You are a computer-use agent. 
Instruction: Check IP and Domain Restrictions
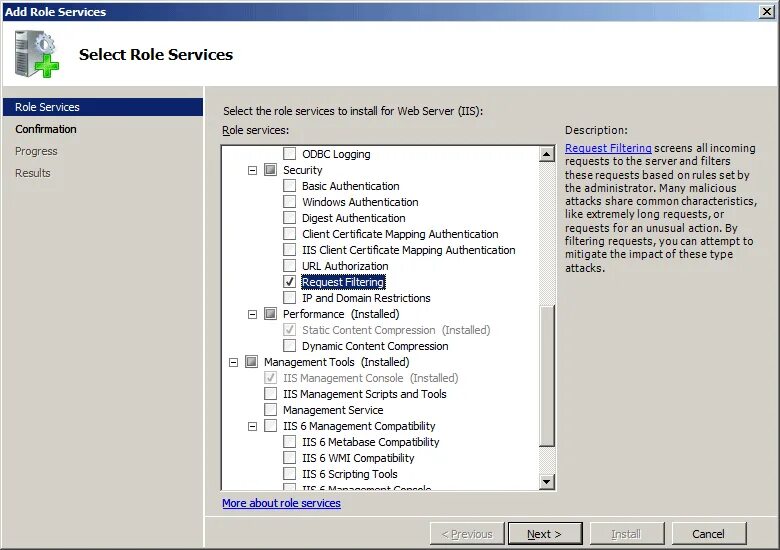point(290,298)
